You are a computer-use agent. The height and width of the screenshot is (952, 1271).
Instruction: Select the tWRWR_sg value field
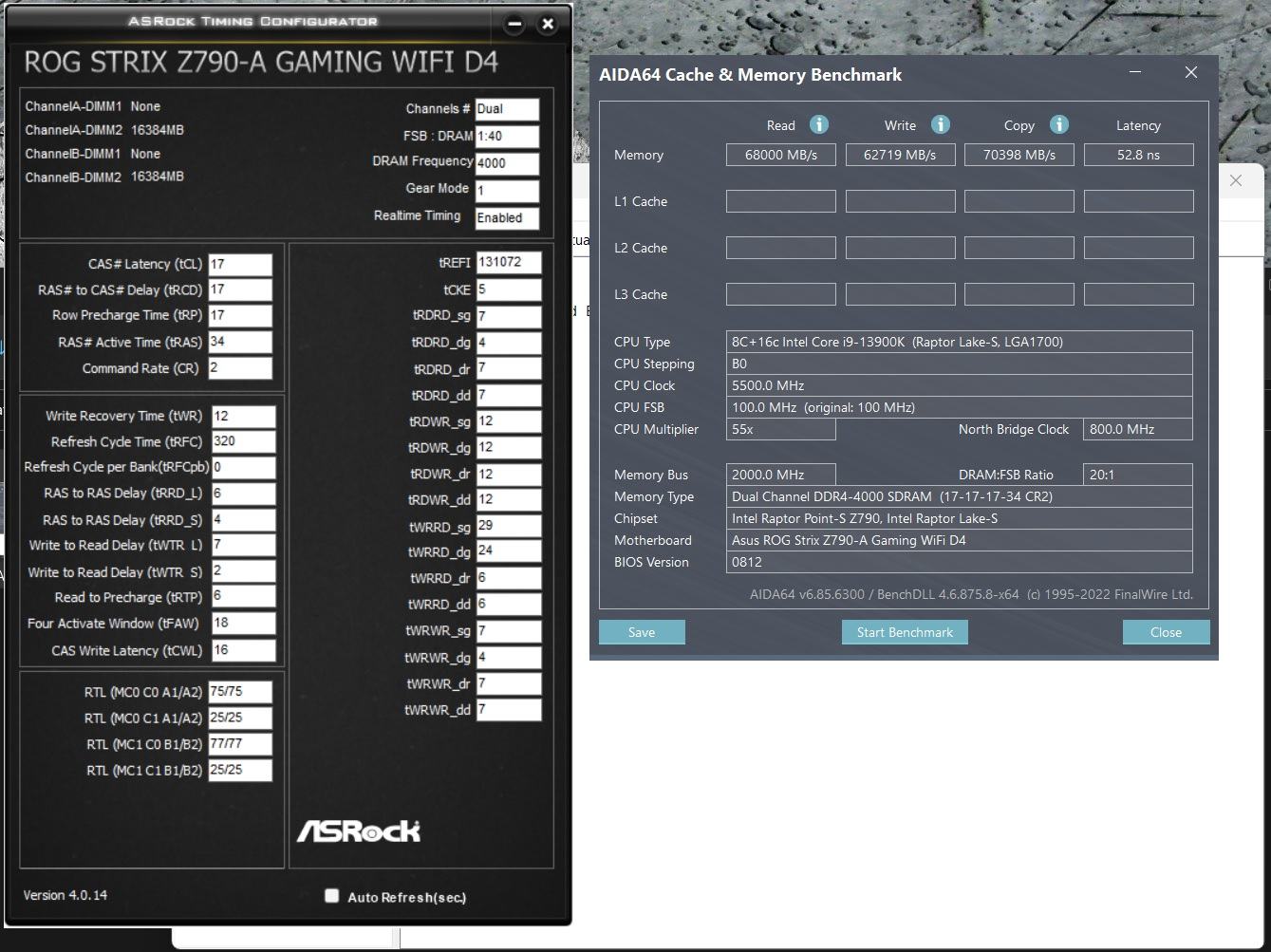click(509, 630)
